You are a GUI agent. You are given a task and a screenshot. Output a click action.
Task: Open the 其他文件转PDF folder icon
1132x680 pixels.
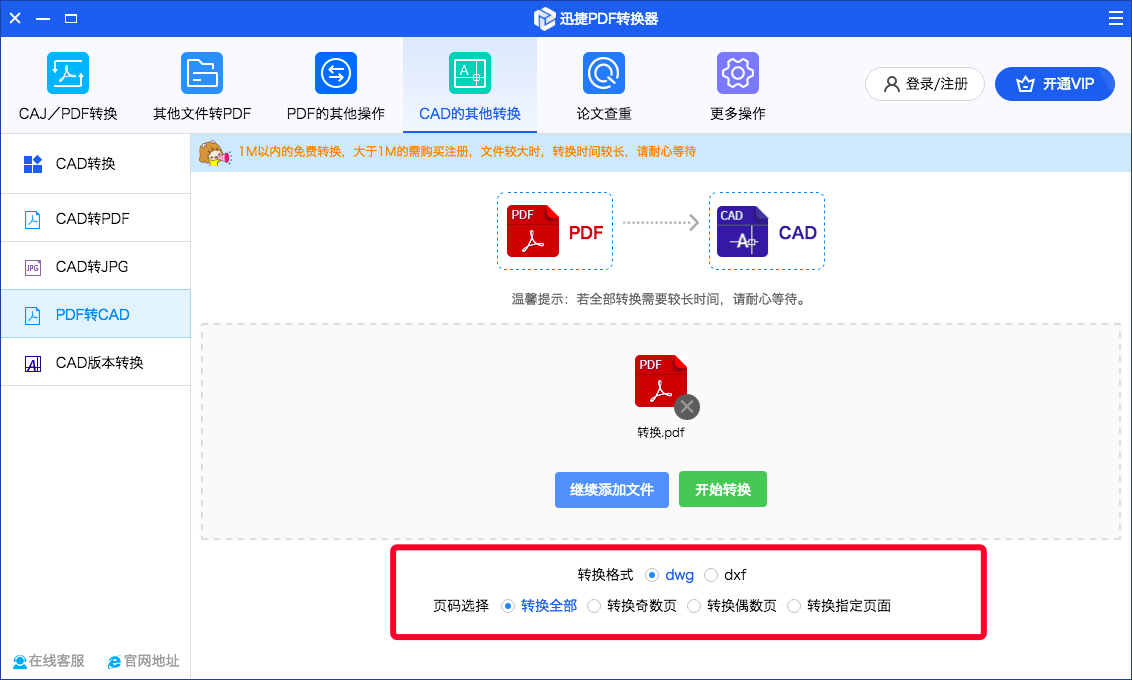pyautogui.click(x=202, y=73)
